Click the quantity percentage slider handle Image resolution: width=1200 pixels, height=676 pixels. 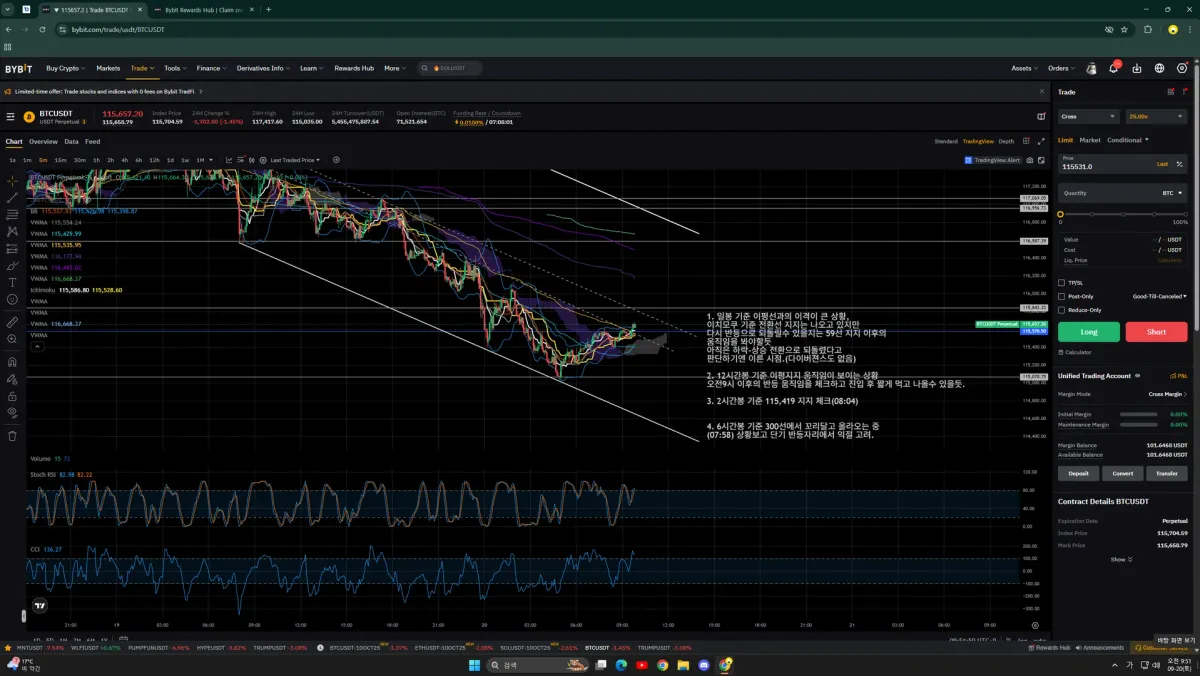1060,214
